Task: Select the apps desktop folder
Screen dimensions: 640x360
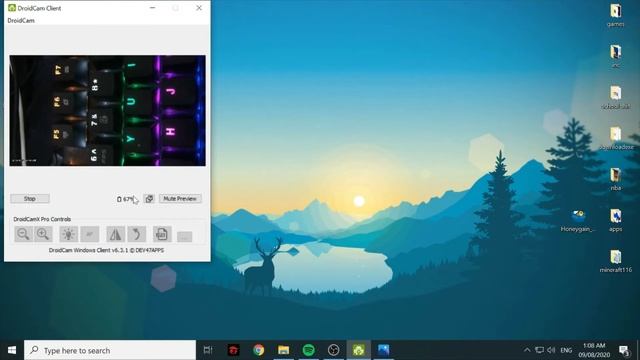Action: tap(616, 220)
